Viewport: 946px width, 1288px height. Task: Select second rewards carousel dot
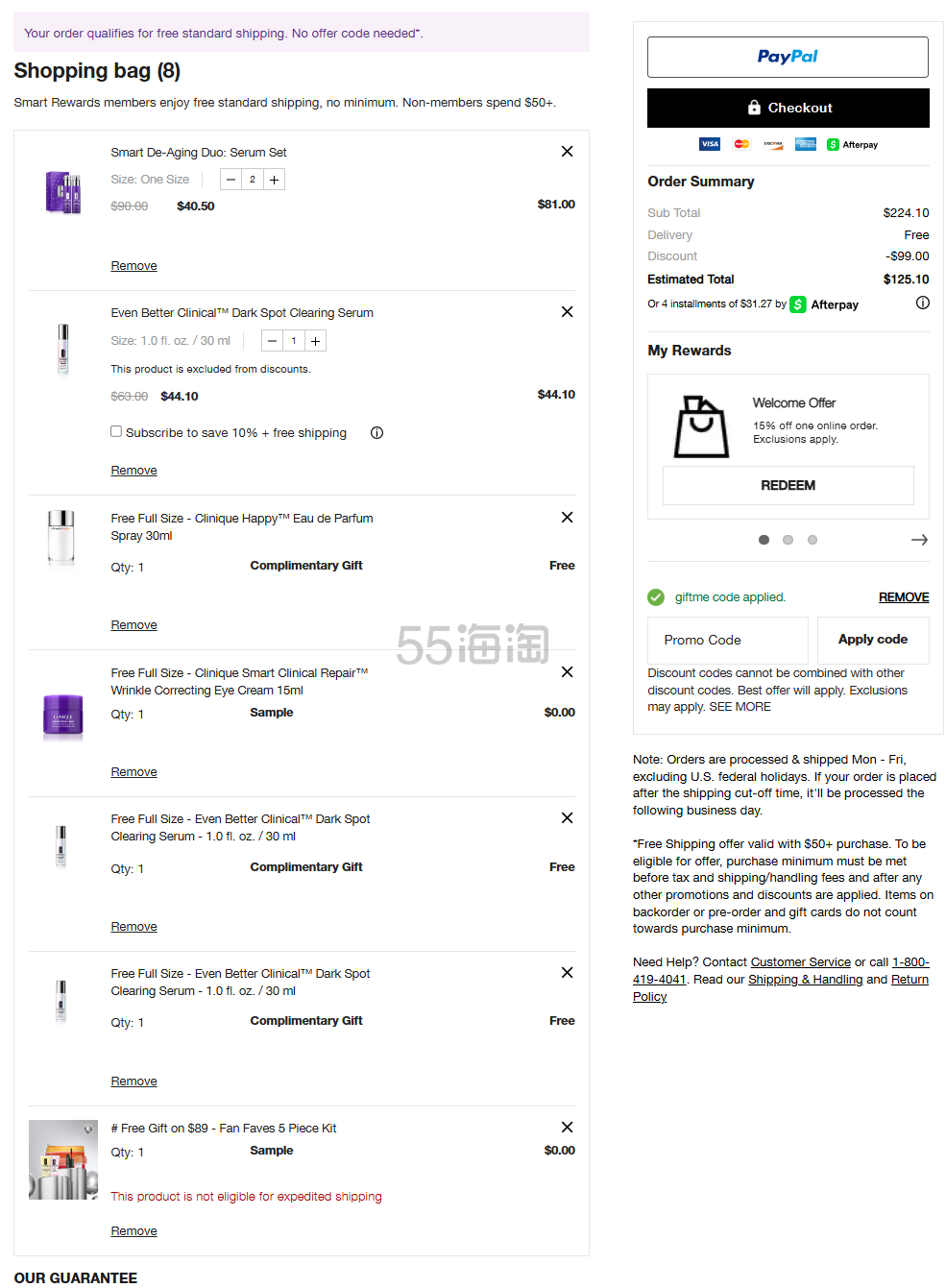788,540
